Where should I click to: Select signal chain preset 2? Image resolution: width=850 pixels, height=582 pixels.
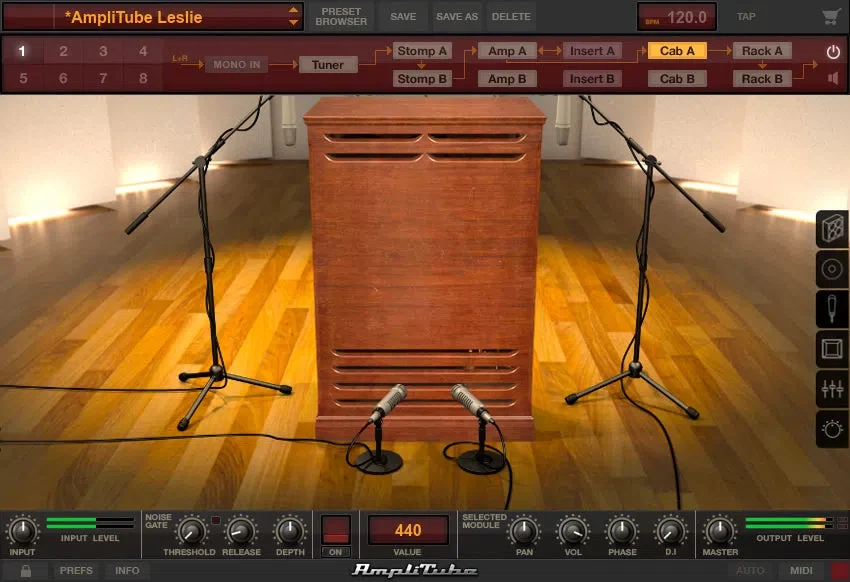click(63, 51)
